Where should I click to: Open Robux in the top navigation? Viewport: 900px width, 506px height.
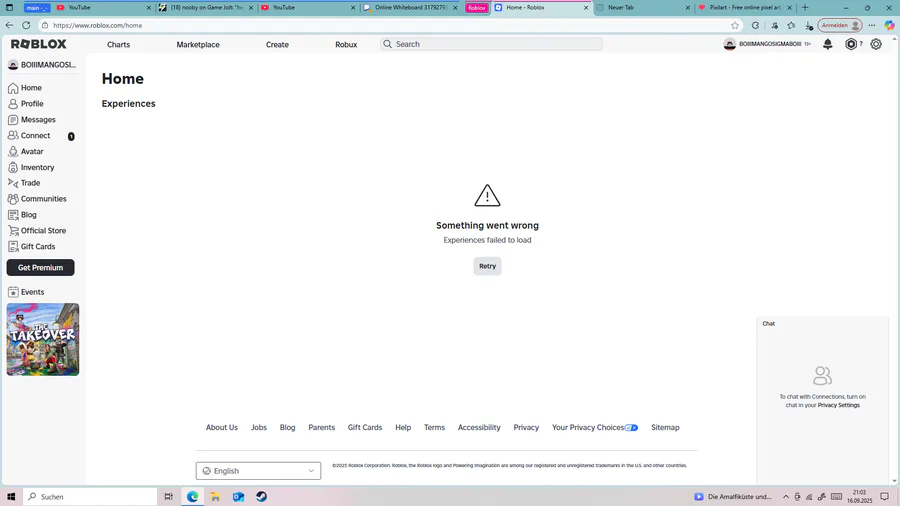coord(346,44)
